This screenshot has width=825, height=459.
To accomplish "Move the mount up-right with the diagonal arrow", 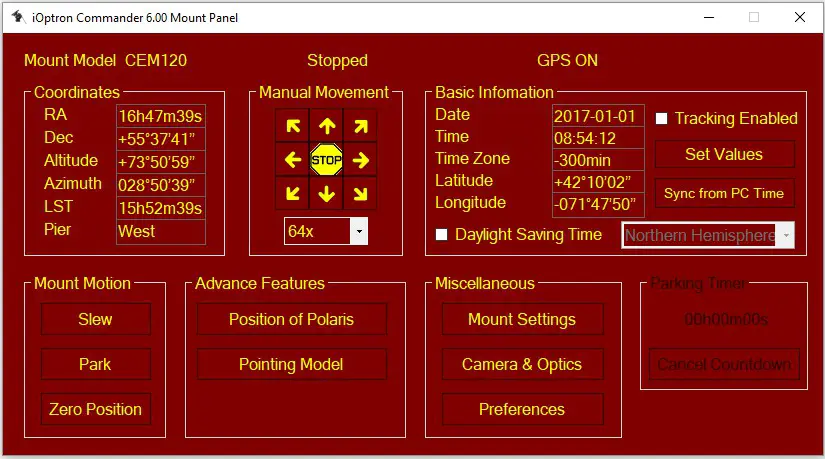I will (360, 126).
